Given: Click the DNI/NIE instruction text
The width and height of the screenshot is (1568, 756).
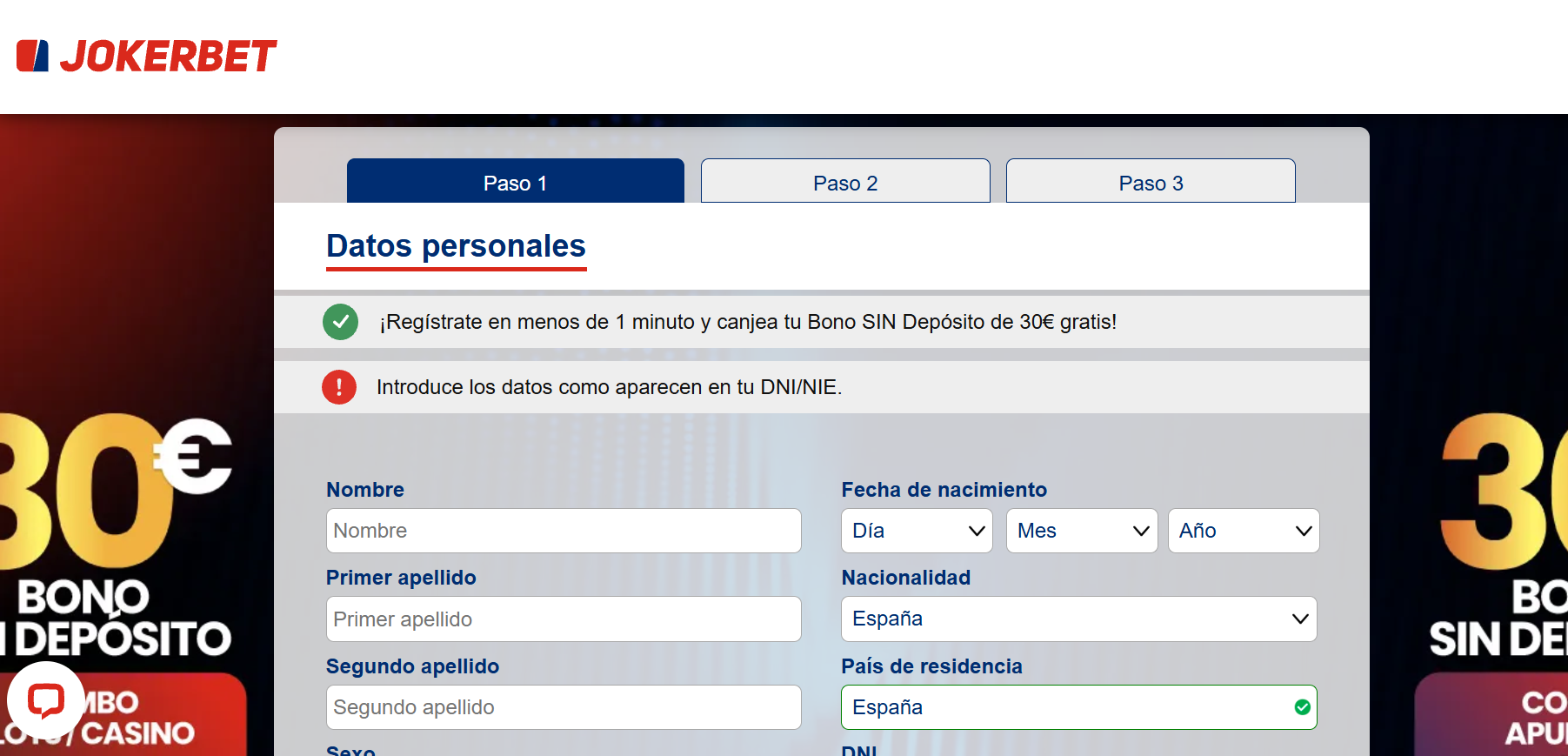Looking at the screenshot, I should (609, 387).
